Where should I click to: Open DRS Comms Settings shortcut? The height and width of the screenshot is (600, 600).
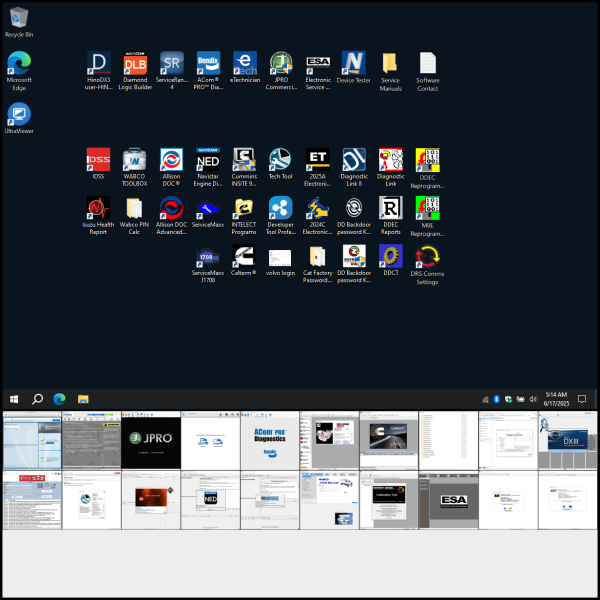[427, 265]
